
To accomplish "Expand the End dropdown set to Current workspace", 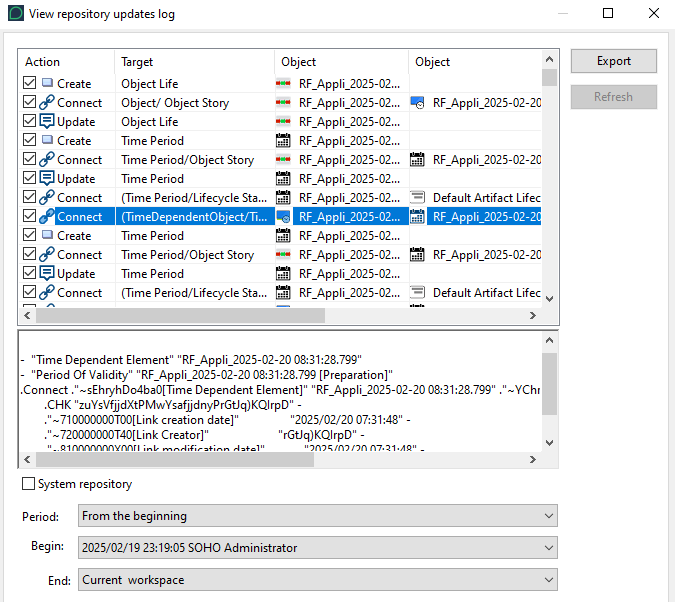I will [x=317, y=580].
